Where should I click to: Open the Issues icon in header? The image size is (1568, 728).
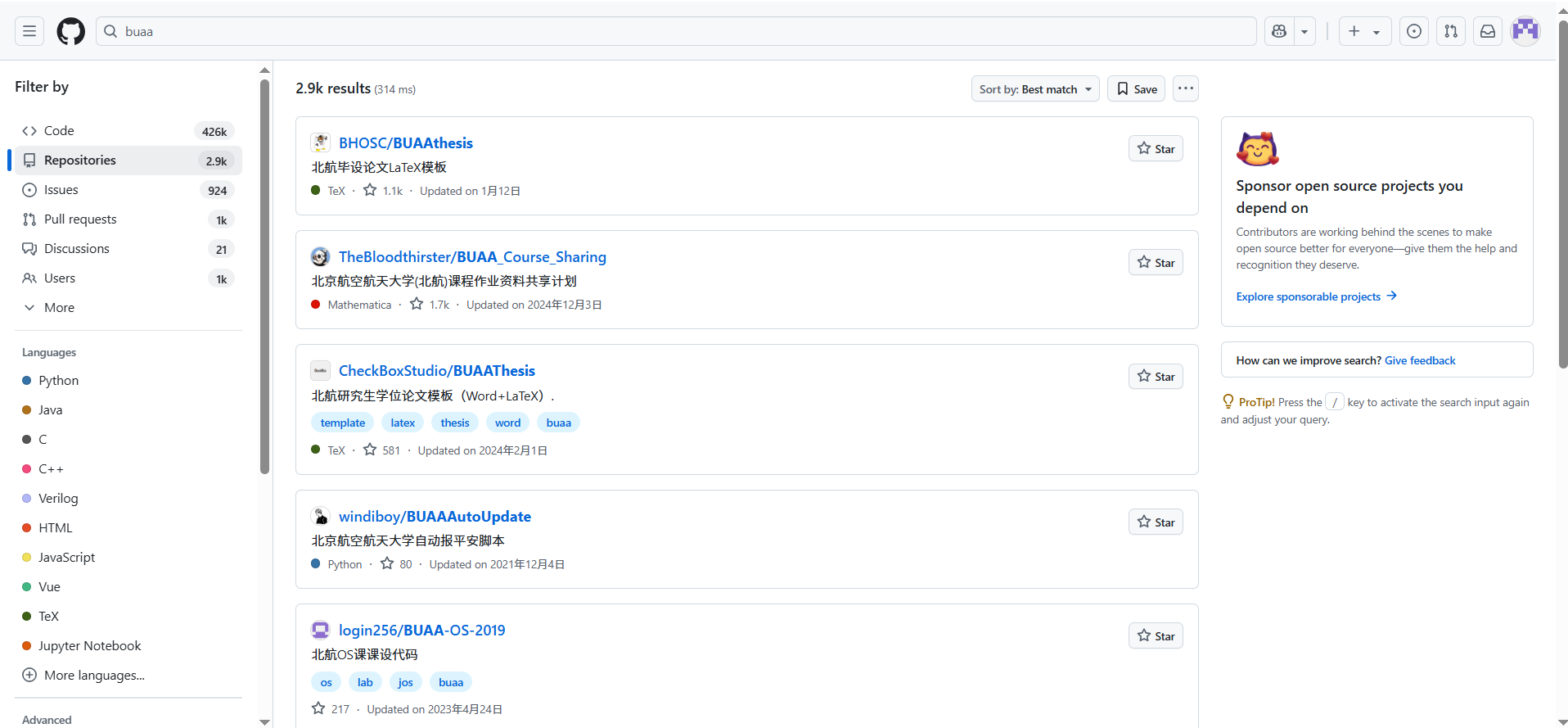pos(1414,31)
